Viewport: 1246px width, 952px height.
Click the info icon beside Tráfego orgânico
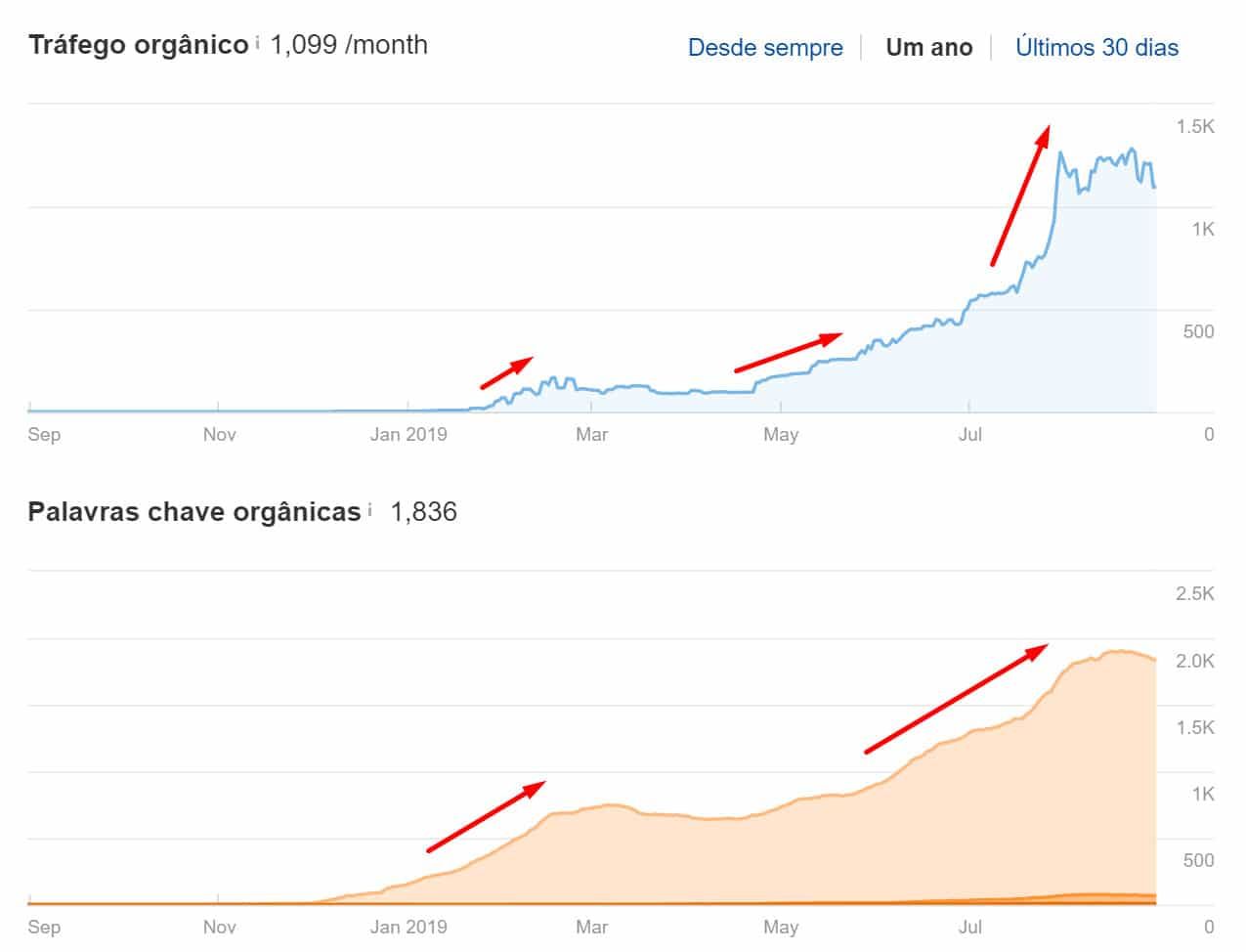pos(257,42)
